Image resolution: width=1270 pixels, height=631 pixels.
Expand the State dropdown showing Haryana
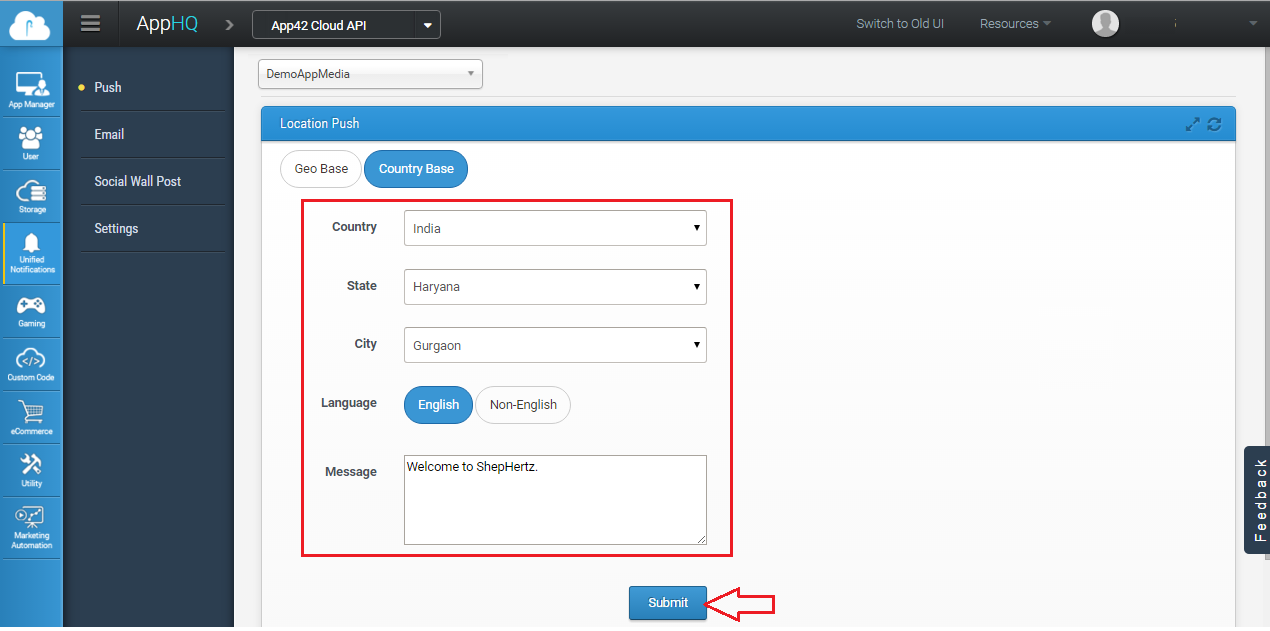click(x=555, y=287)
